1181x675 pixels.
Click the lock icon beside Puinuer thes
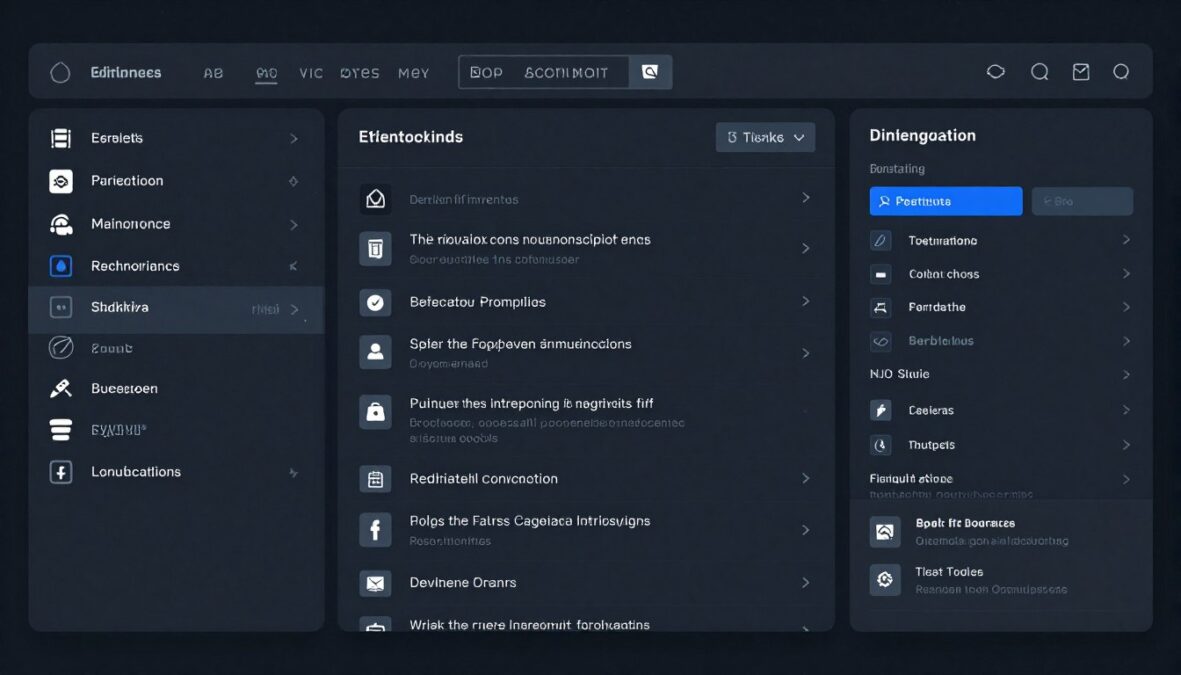click(x=375, y=412)
